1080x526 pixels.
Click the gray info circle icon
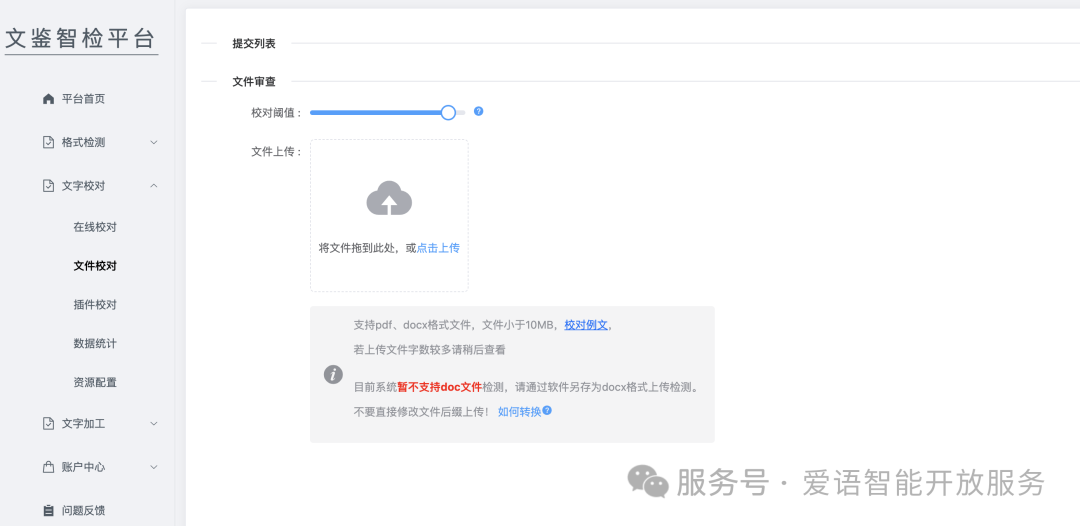coord(333,374)
